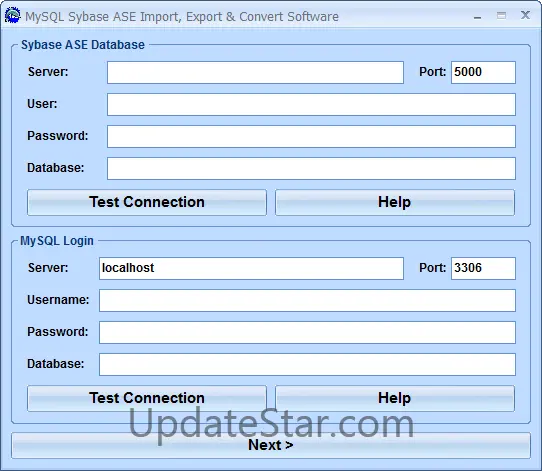Screen dimensions: 542x471
Task: Open Help in the MySQL Login section
Action: [395, 398]
